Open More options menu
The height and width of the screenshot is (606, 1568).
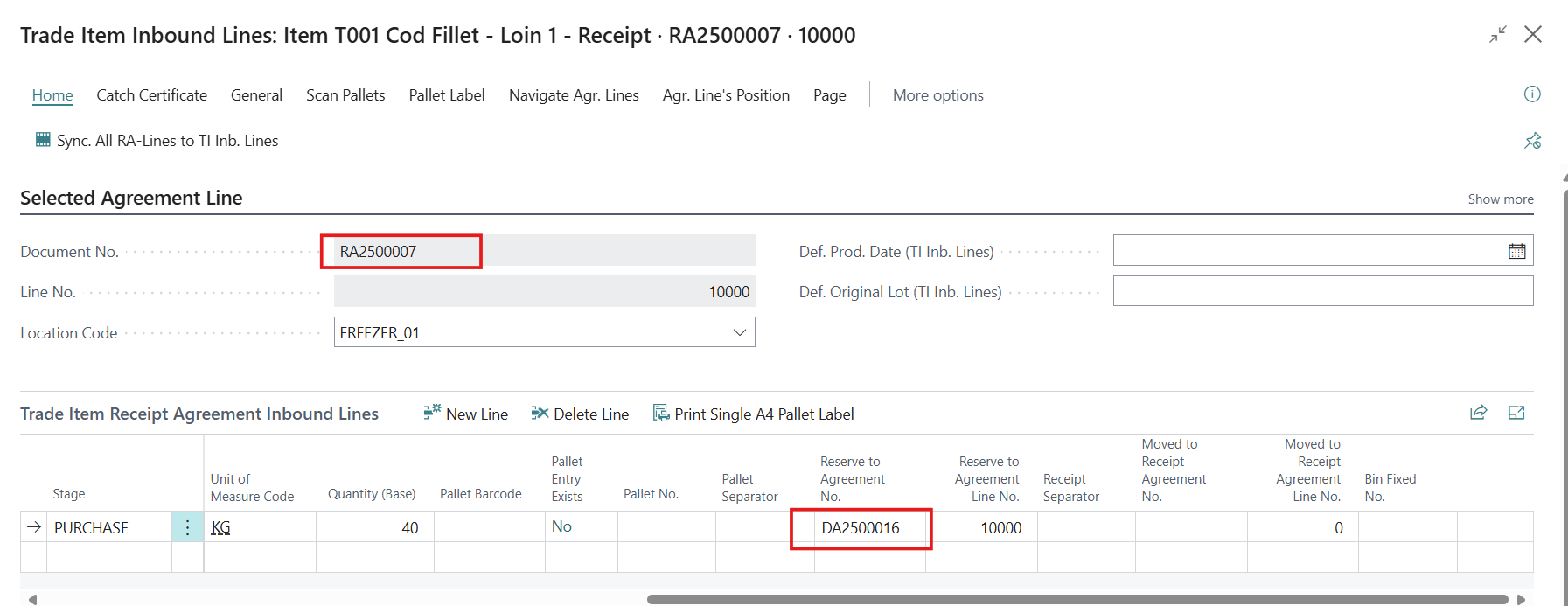(x=937, y=95)
